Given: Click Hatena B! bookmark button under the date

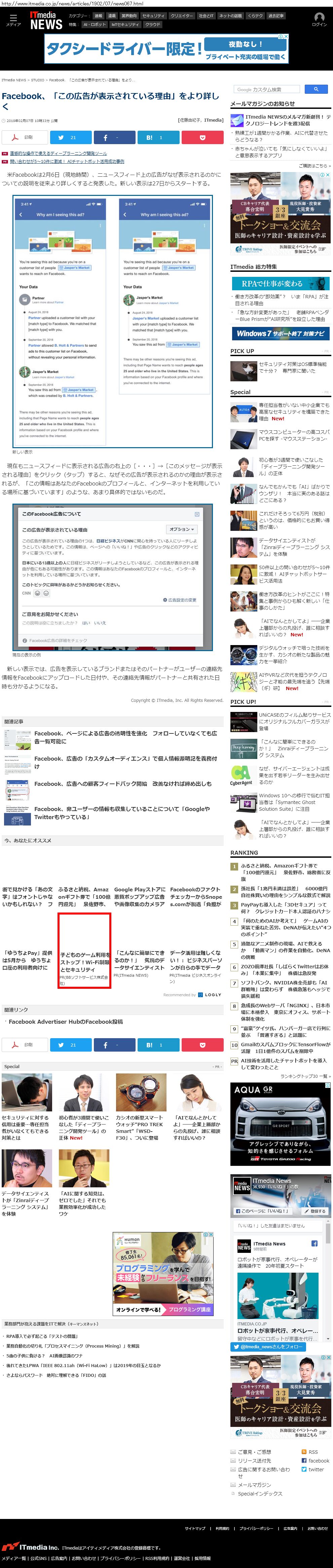Looking at the screenshot, I should pos(158,137).
